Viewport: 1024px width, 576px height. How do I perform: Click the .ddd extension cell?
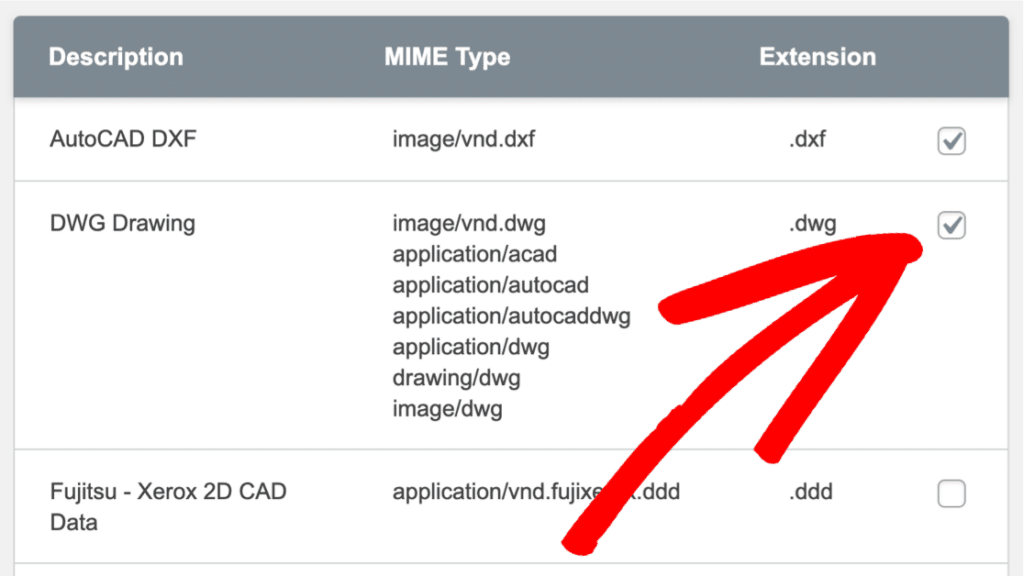tap(810, 491)
